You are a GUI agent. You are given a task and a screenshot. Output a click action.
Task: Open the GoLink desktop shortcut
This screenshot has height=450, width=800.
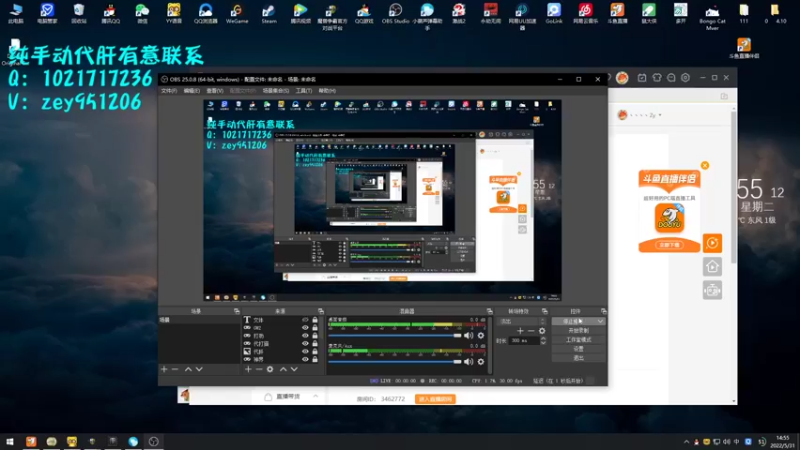pyautogui.click(x=554, y=13)
